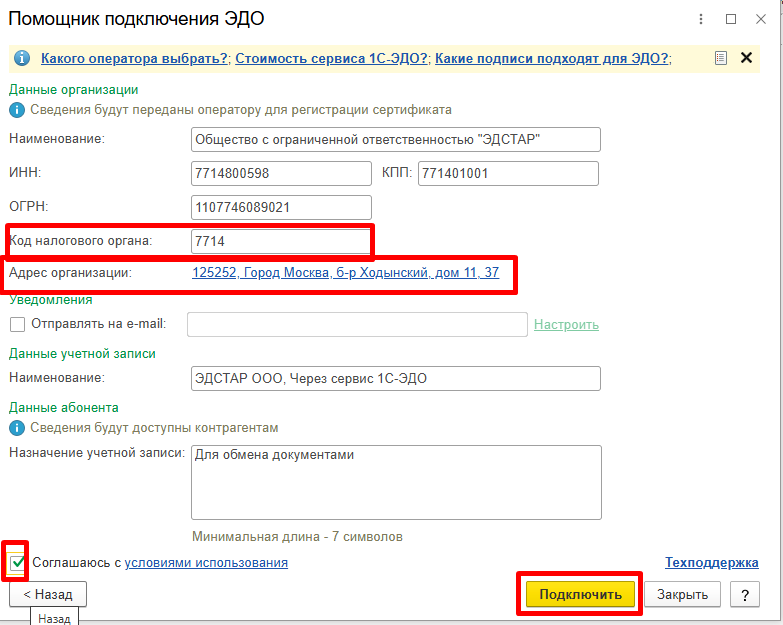Open the three-dot more options menu
Viewport: 783px width, 625px height.
point(701,19)
